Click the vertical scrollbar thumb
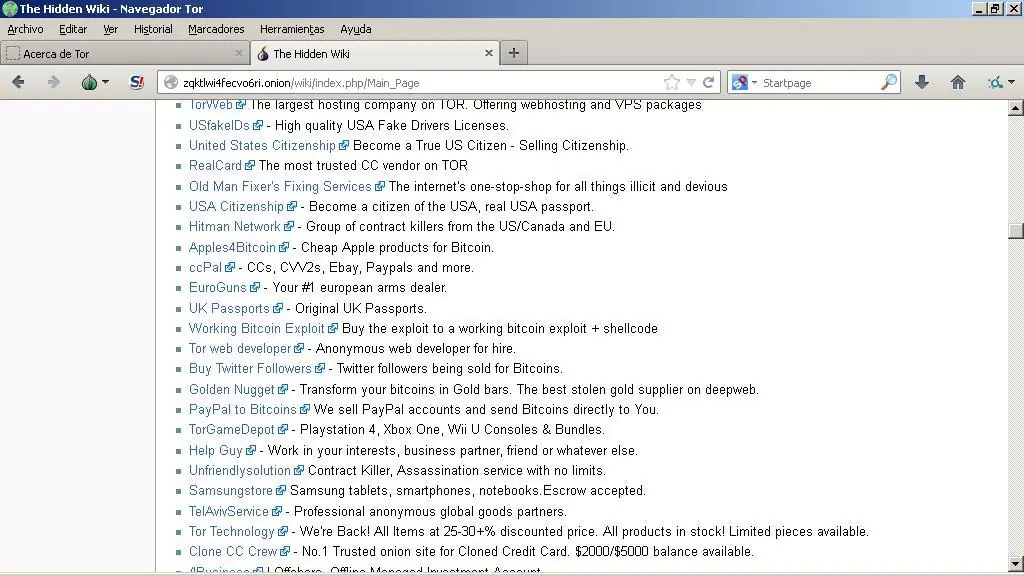The height and width of the screenshot is (576, 1024). 1015,231
